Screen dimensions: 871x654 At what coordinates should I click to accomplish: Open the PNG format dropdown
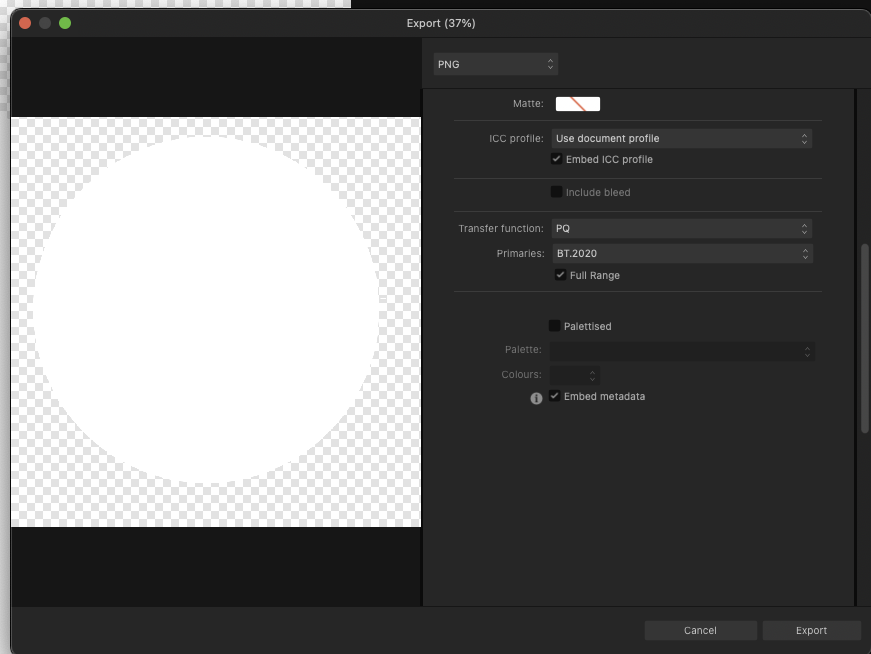click(495, 64)
